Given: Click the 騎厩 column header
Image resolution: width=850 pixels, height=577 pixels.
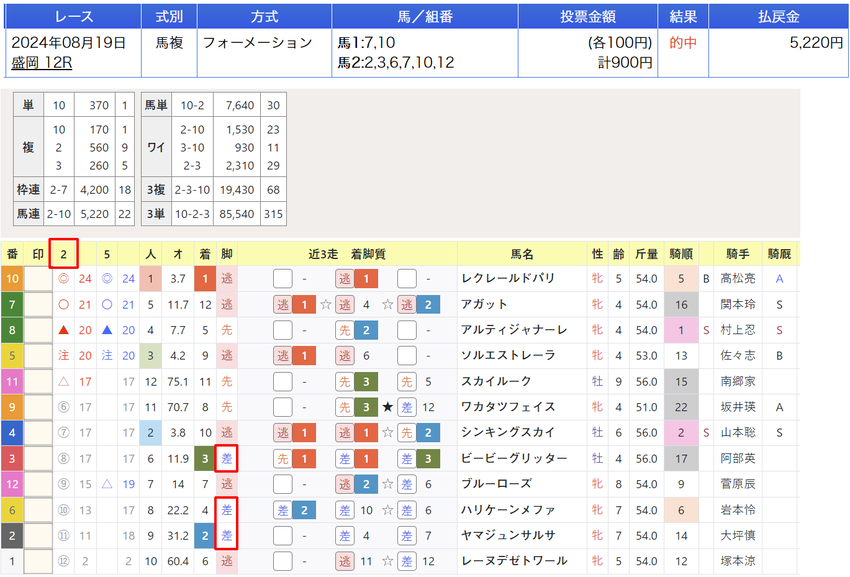Looking at the screenshot, I should 779,254.
